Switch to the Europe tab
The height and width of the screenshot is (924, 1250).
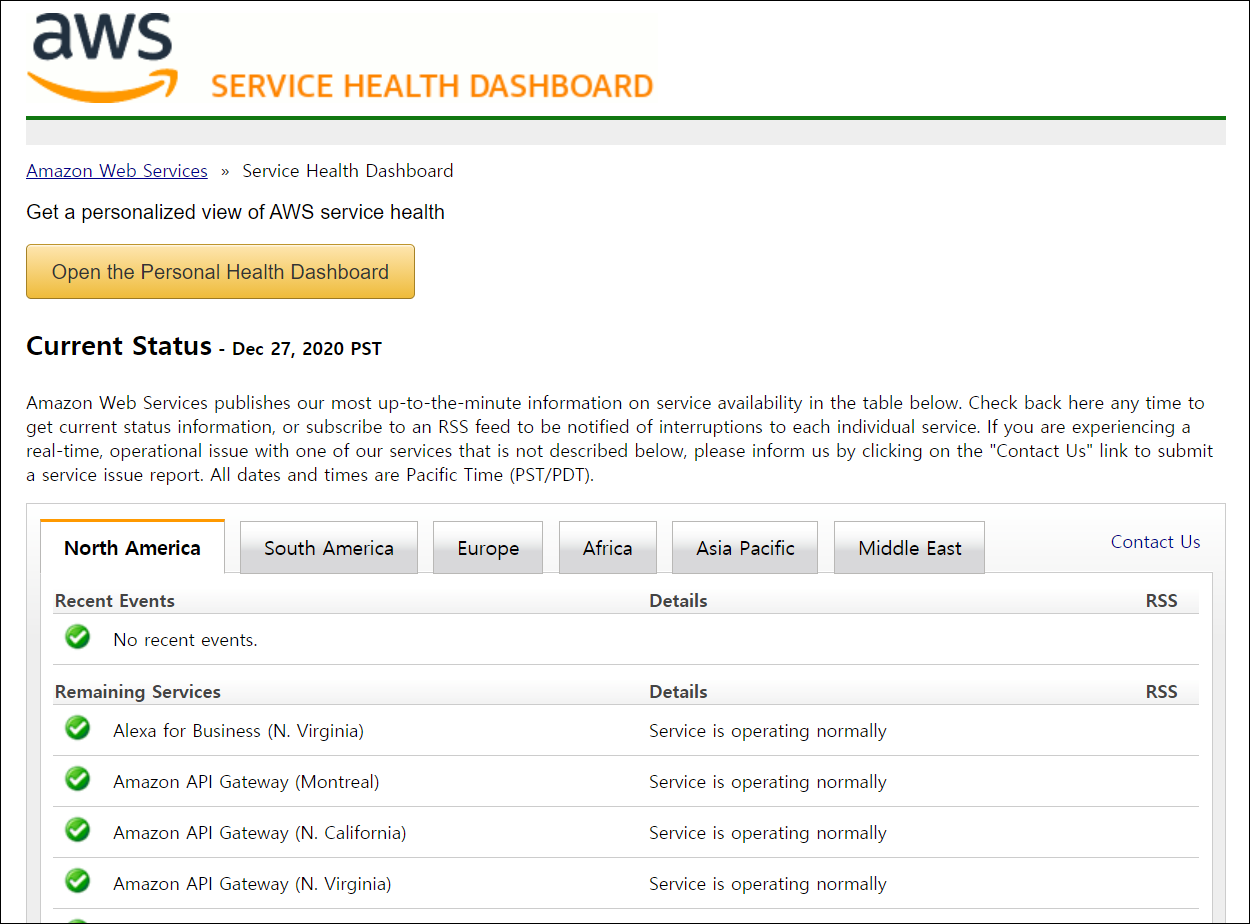(488, 548)
